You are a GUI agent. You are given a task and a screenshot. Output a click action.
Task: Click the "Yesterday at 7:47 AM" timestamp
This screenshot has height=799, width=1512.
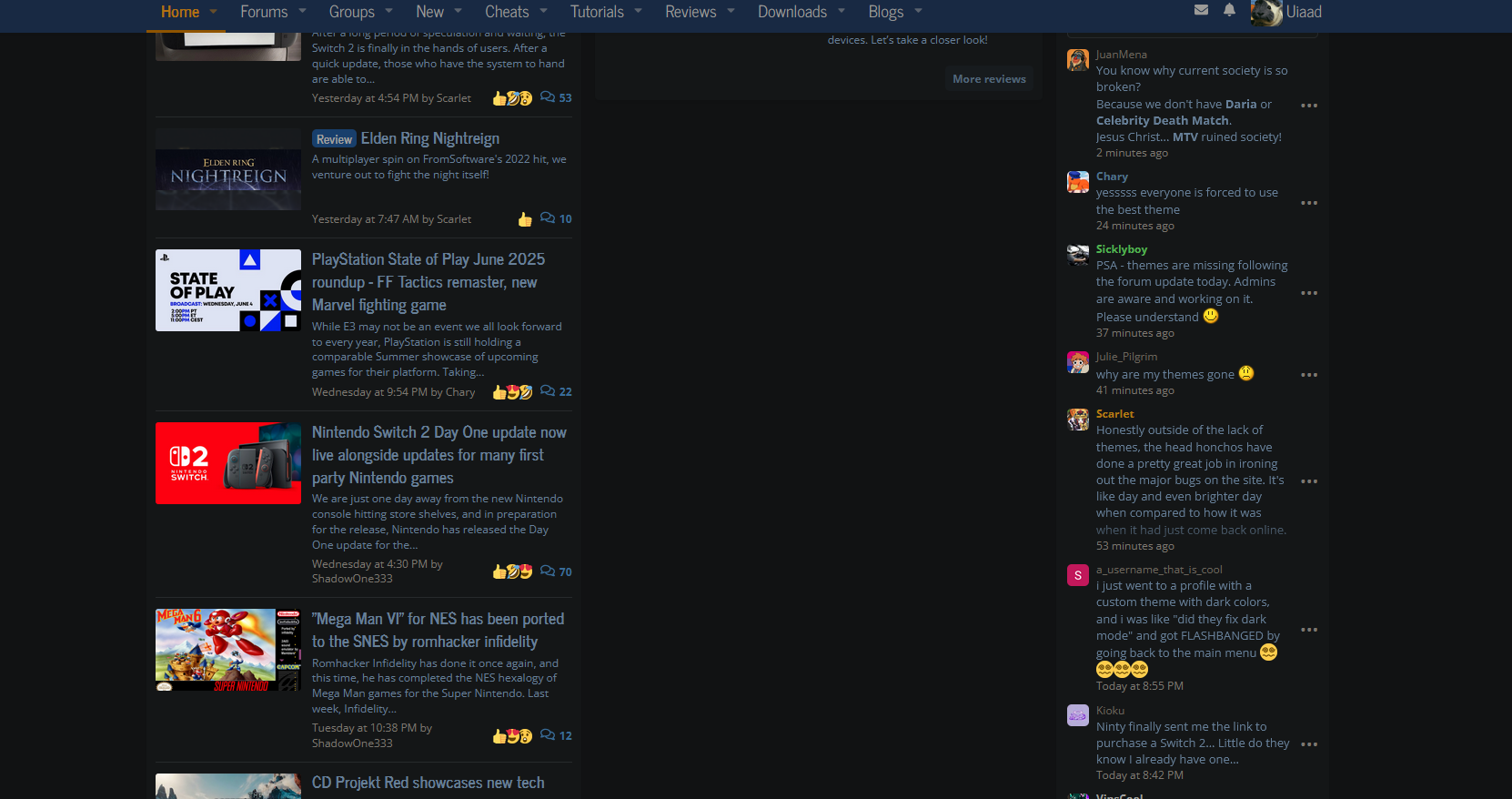[x=365, y=219]
